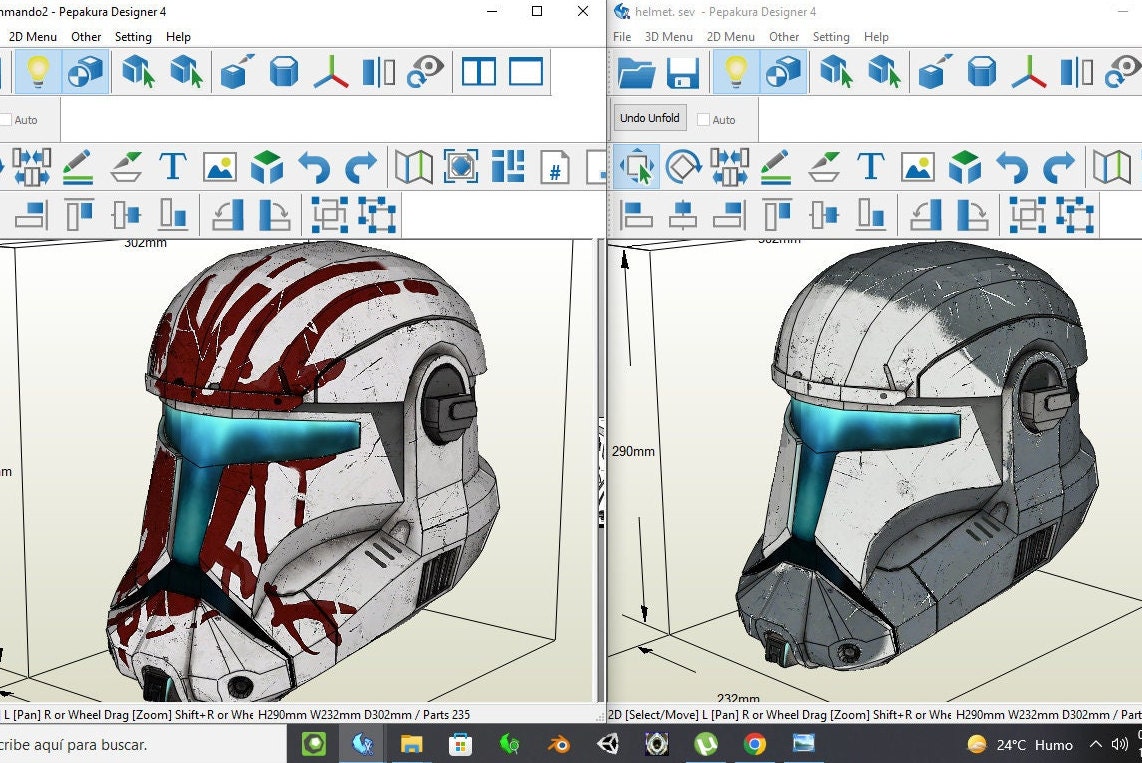
Task: Open File menu in helmet.sev window
Action: [622, 36]
